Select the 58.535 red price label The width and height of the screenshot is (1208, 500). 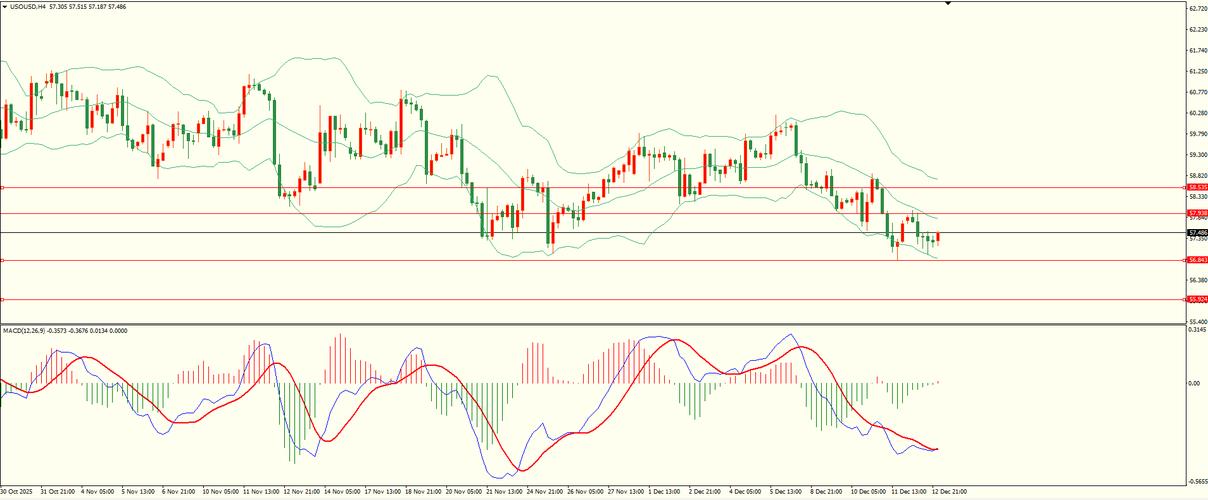[1197, 187]
